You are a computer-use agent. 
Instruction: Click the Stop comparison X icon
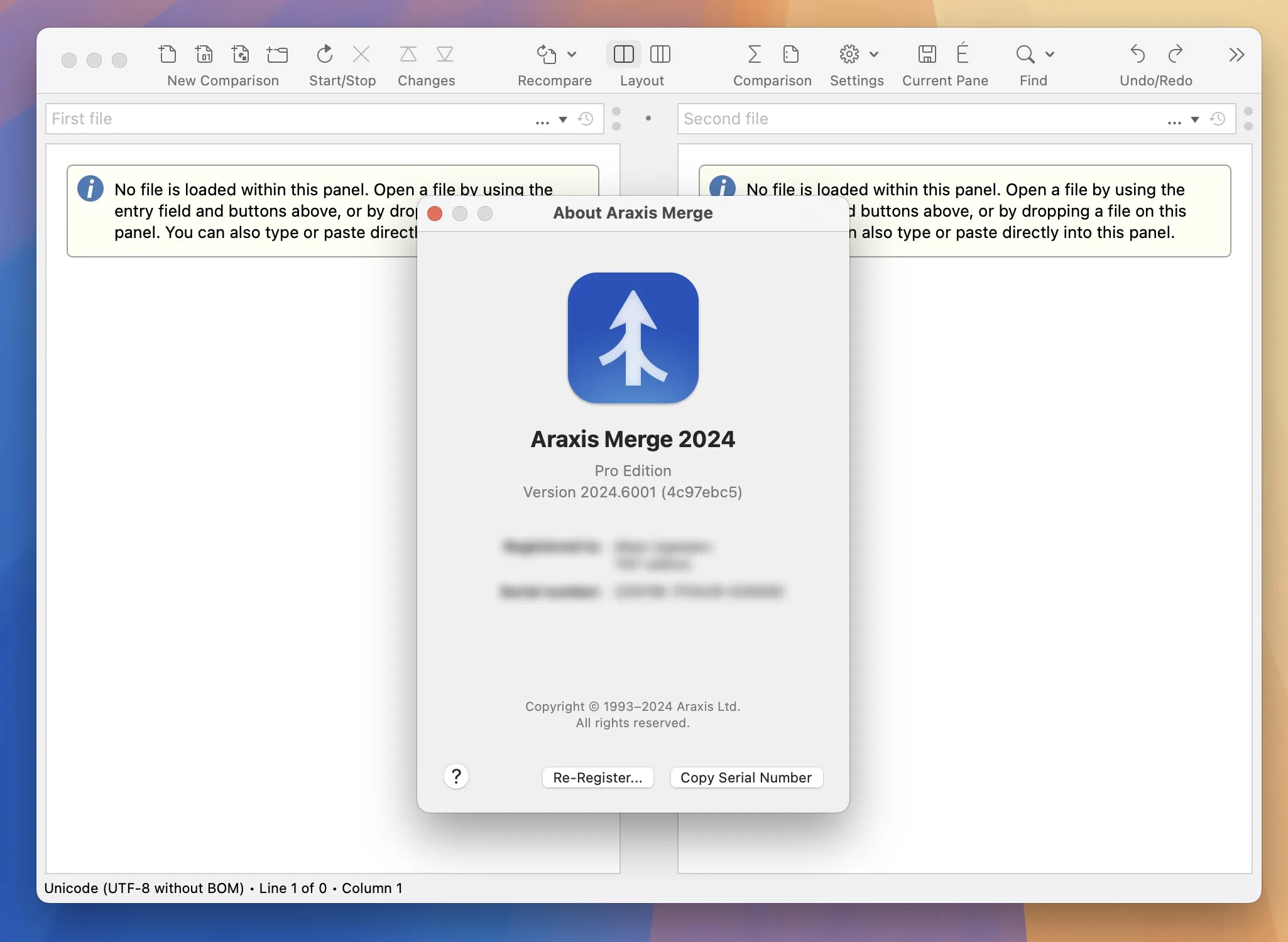coord(361,54)
